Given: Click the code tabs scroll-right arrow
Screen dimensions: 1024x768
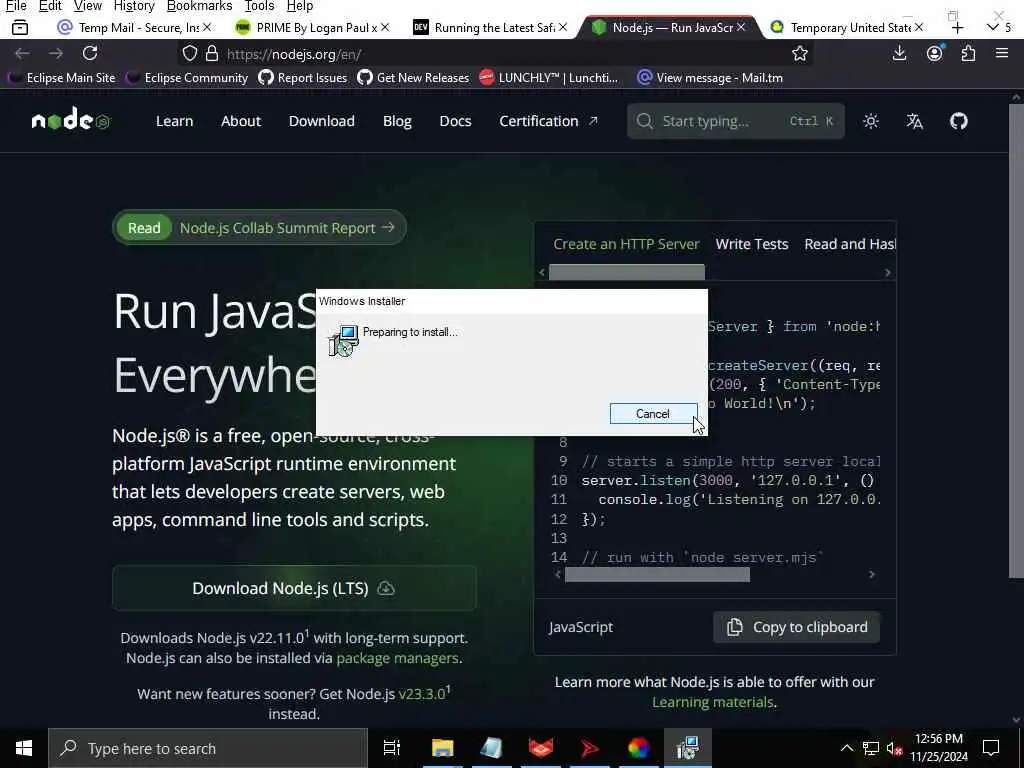Looking at the screenshot, I should 888,272.
